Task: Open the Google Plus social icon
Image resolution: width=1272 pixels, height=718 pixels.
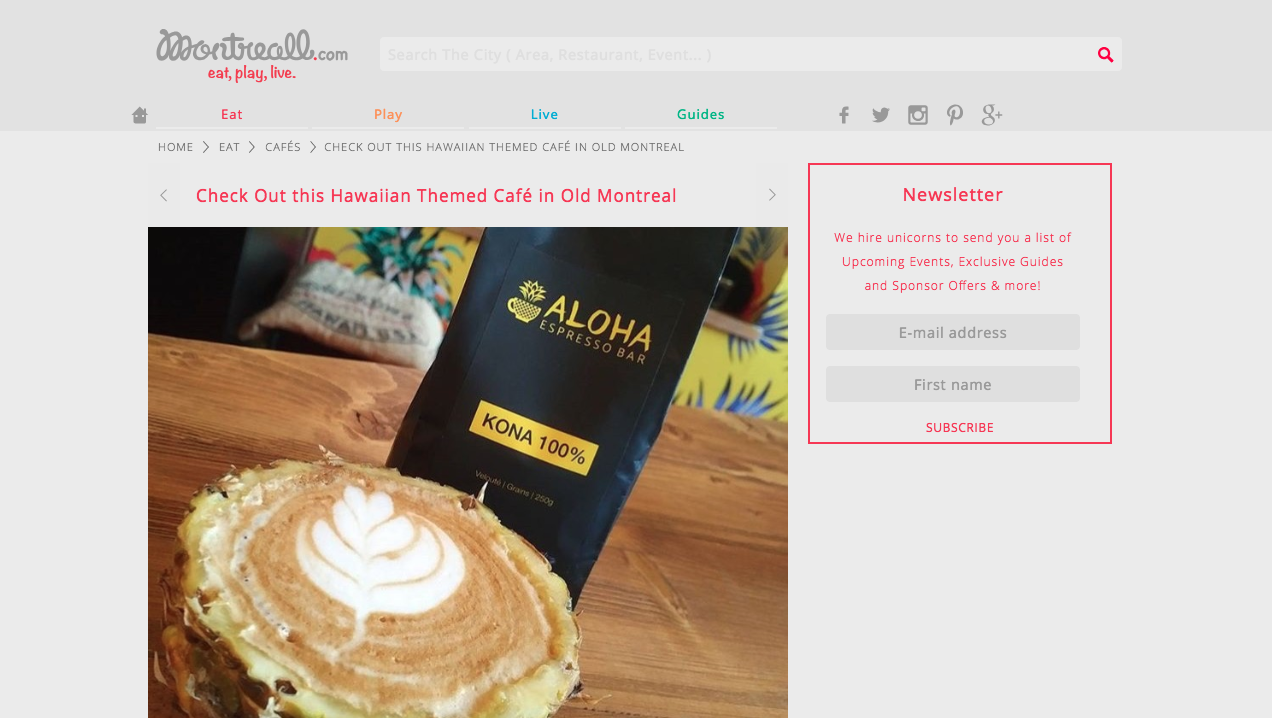Action: (x=992, y=115)
